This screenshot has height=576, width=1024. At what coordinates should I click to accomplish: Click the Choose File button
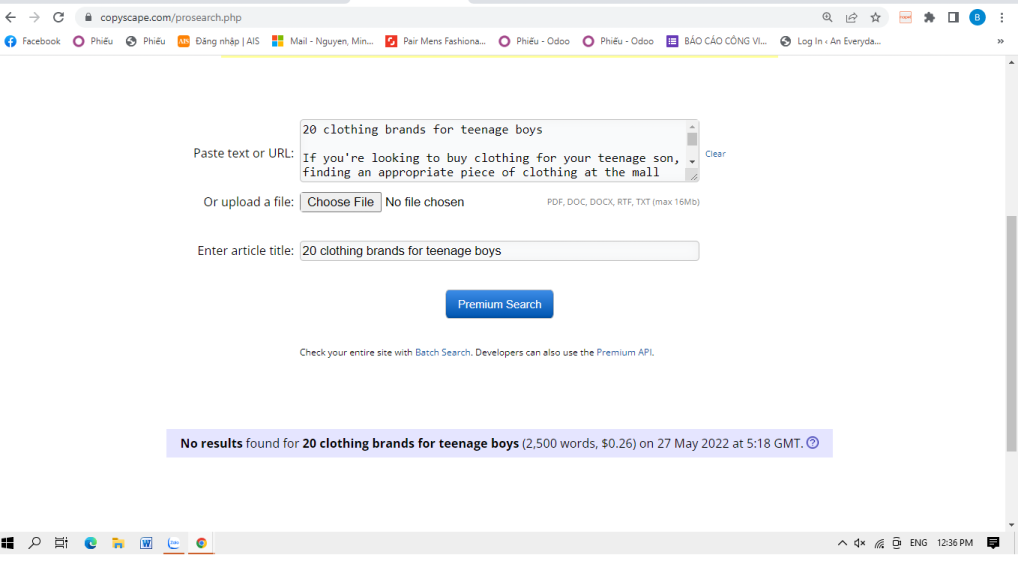340,202
